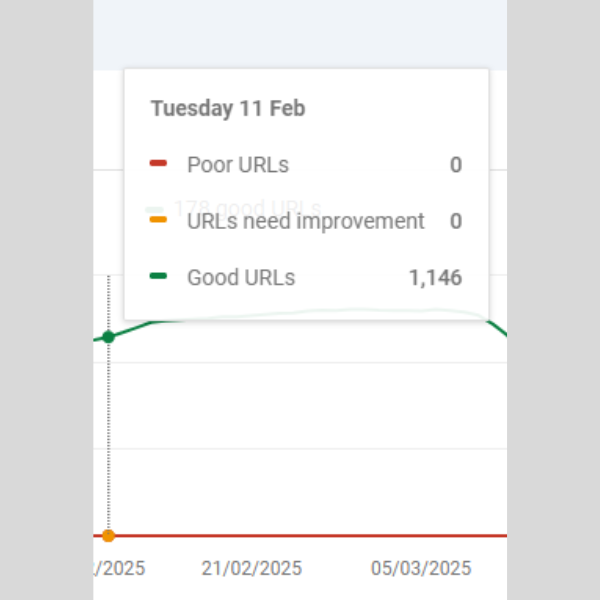Click the Poor URLs zero value
Screen dimensions: 600x600
pyautogui.click(x=455, y=165)
